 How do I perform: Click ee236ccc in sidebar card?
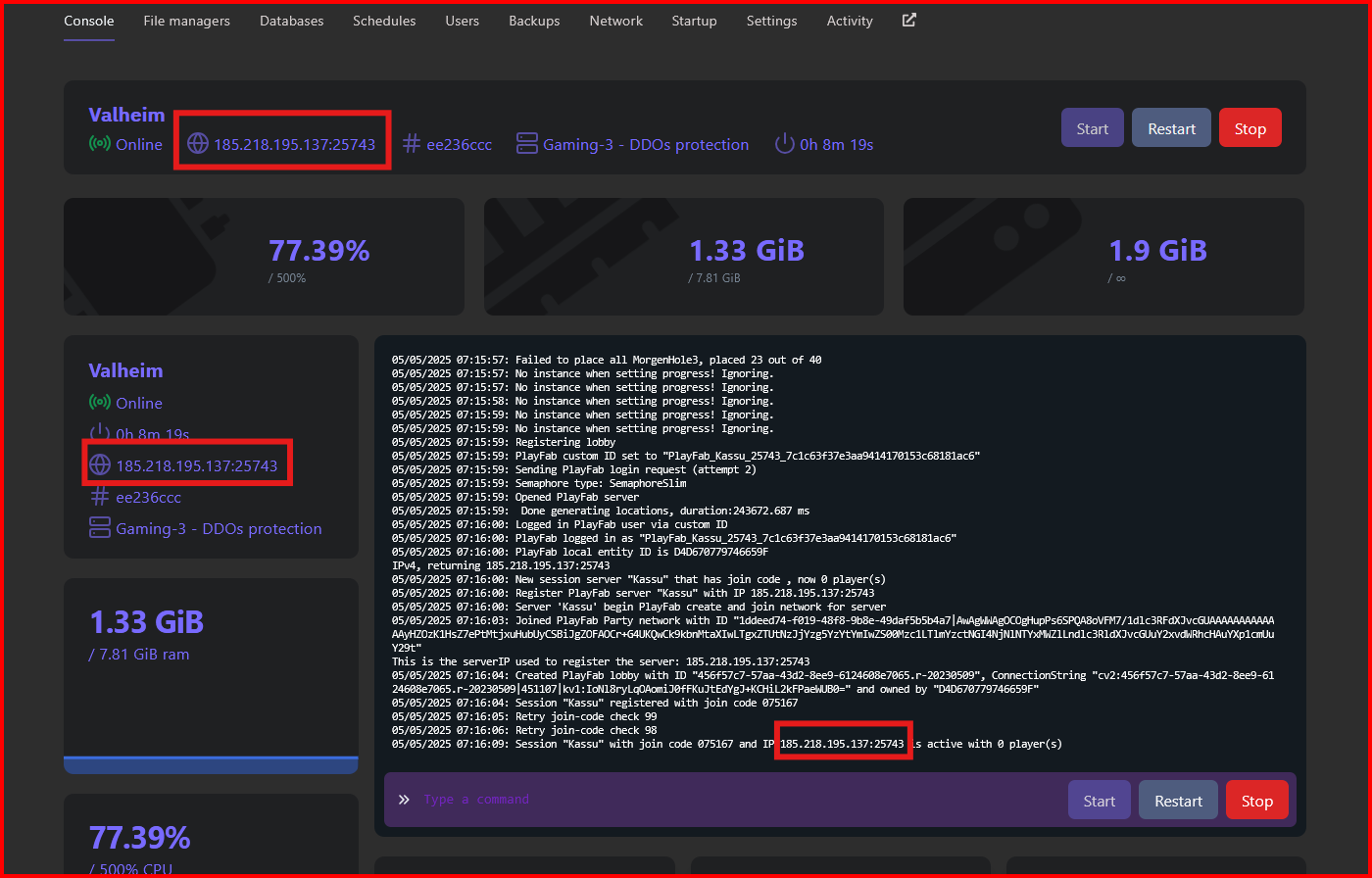[x=149, y=497]
